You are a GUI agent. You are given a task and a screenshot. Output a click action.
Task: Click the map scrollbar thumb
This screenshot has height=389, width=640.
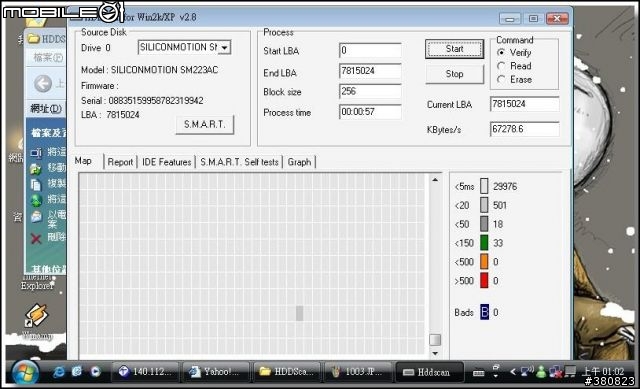435,340
